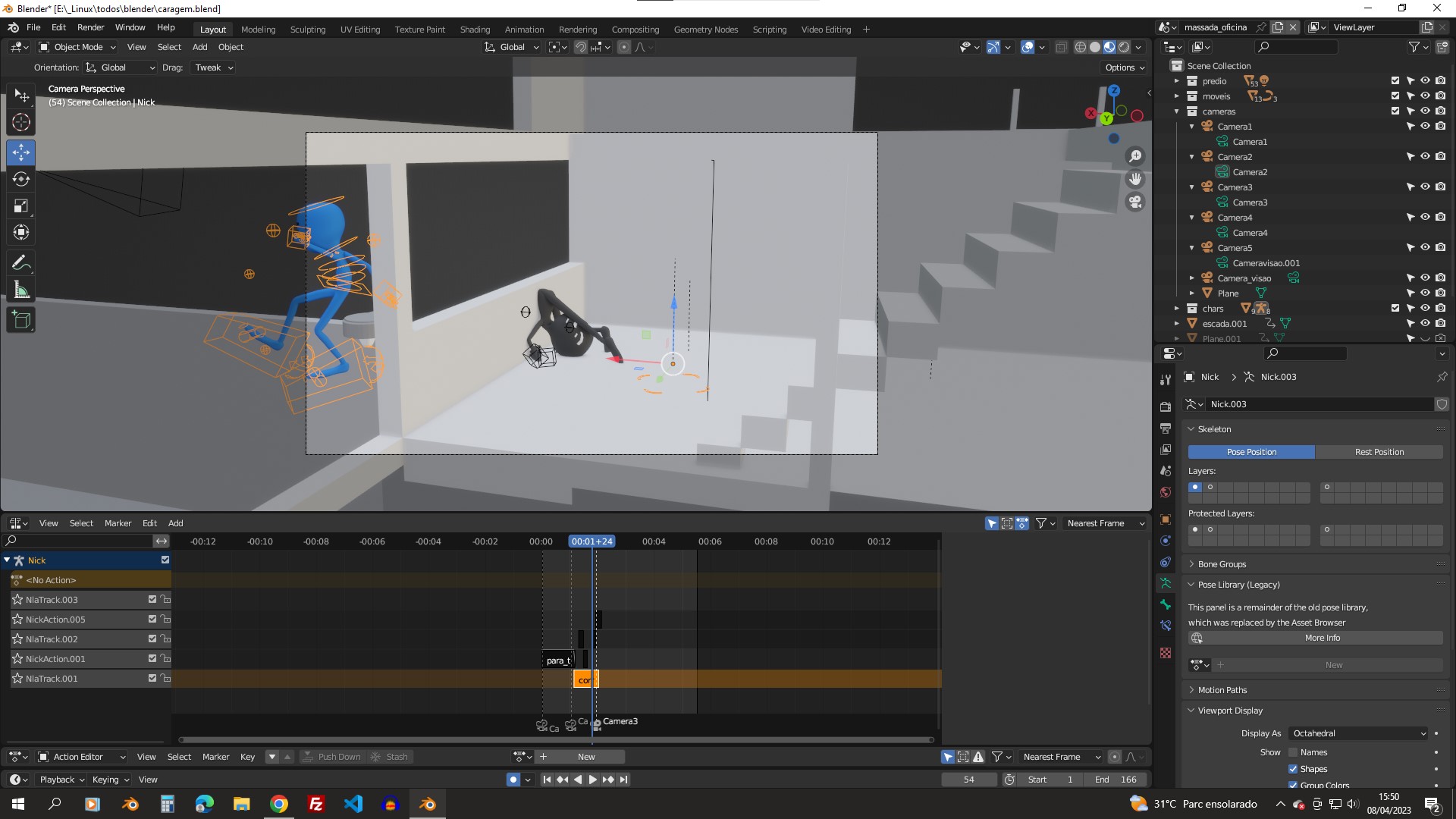Open the Render properties tab
The image size is (1456, 819).
[x=1166, y=407]
